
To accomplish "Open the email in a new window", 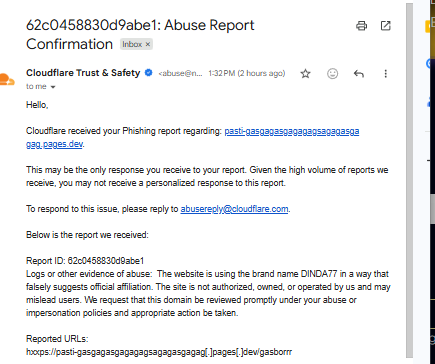I will pos(386,26).
